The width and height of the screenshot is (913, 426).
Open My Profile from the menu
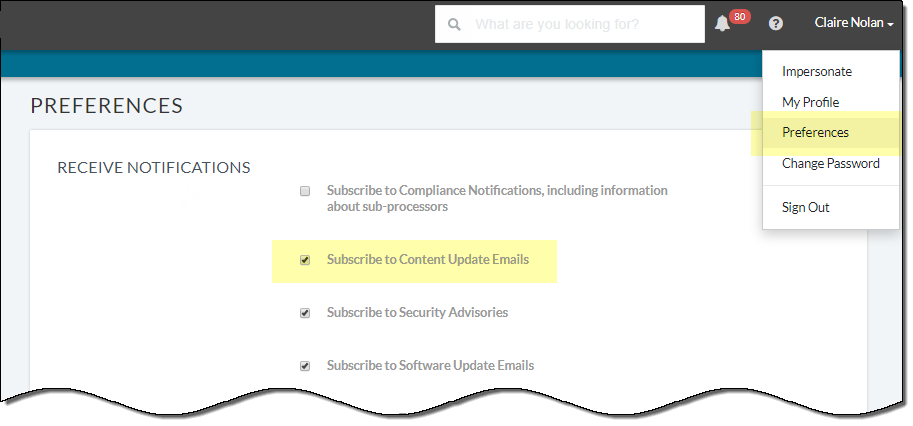[810, 102]
